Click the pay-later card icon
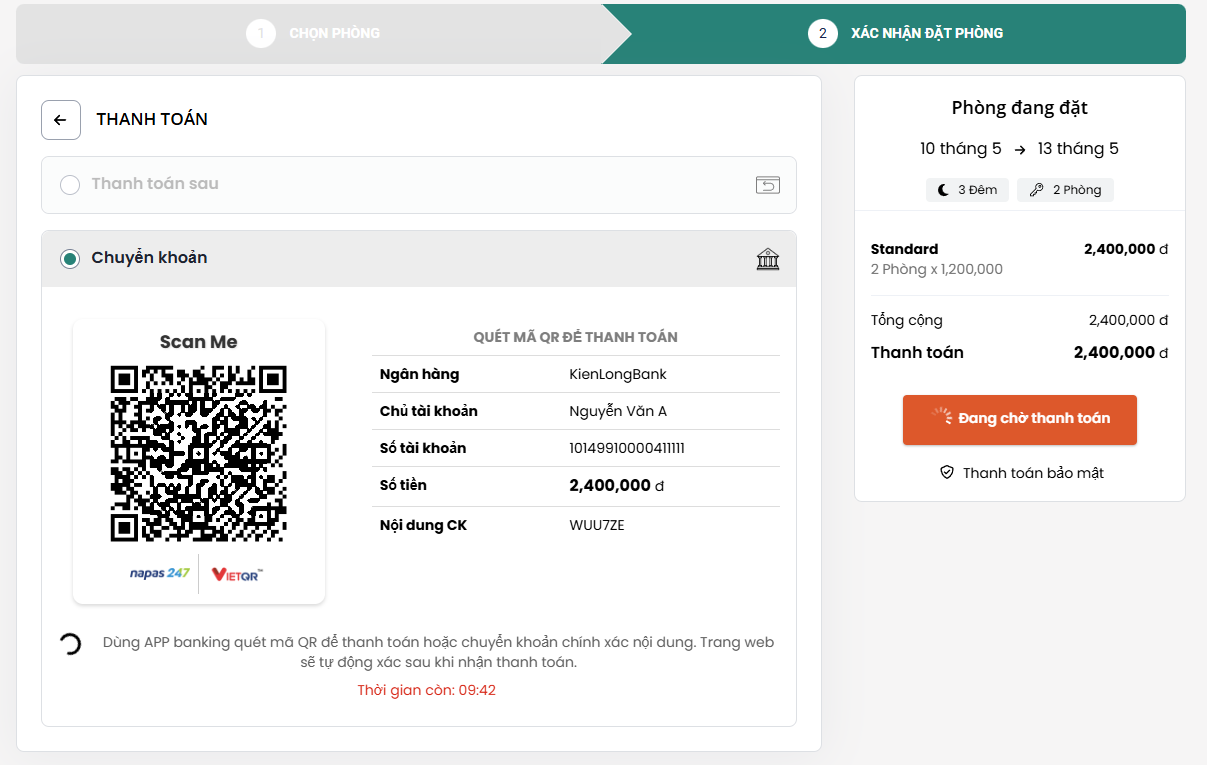 (767, 185)
